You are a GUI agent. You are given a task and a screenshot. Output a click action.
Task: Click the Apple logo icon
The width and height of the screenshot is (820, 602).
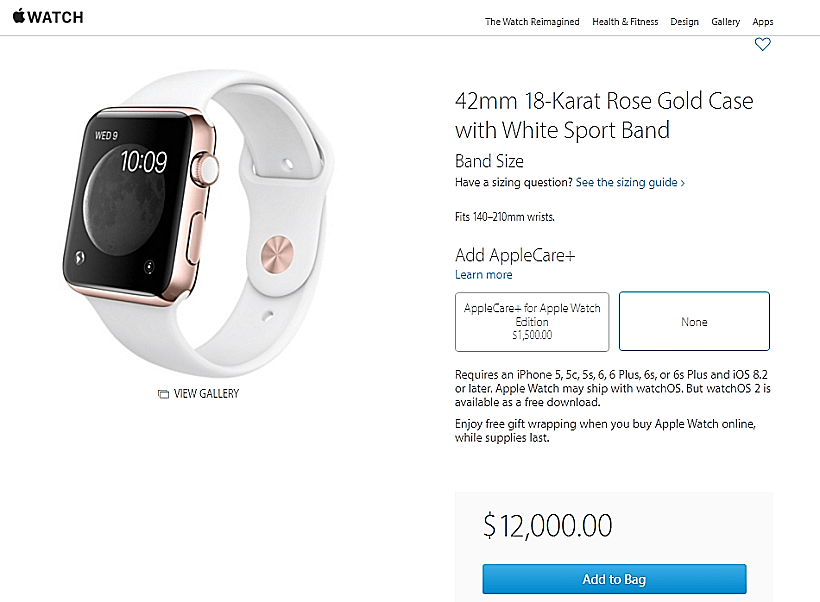pyautogui.click(x=19, y=17)
